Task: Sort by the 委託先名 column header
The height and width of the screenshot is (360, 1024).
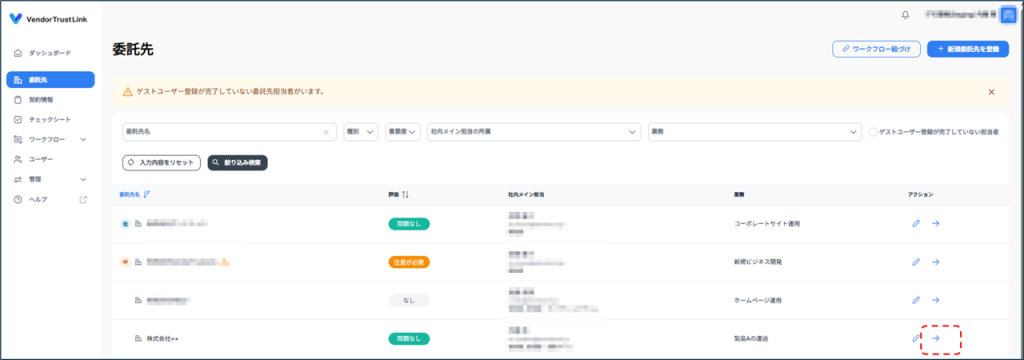Action: coord(135,194)
